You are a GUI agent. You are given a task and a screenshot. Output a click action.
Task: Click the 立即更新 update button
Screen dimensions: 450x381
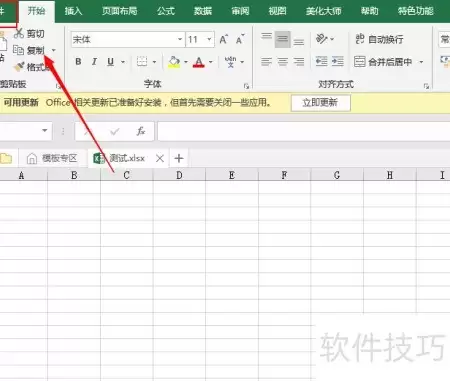[321, 103]
